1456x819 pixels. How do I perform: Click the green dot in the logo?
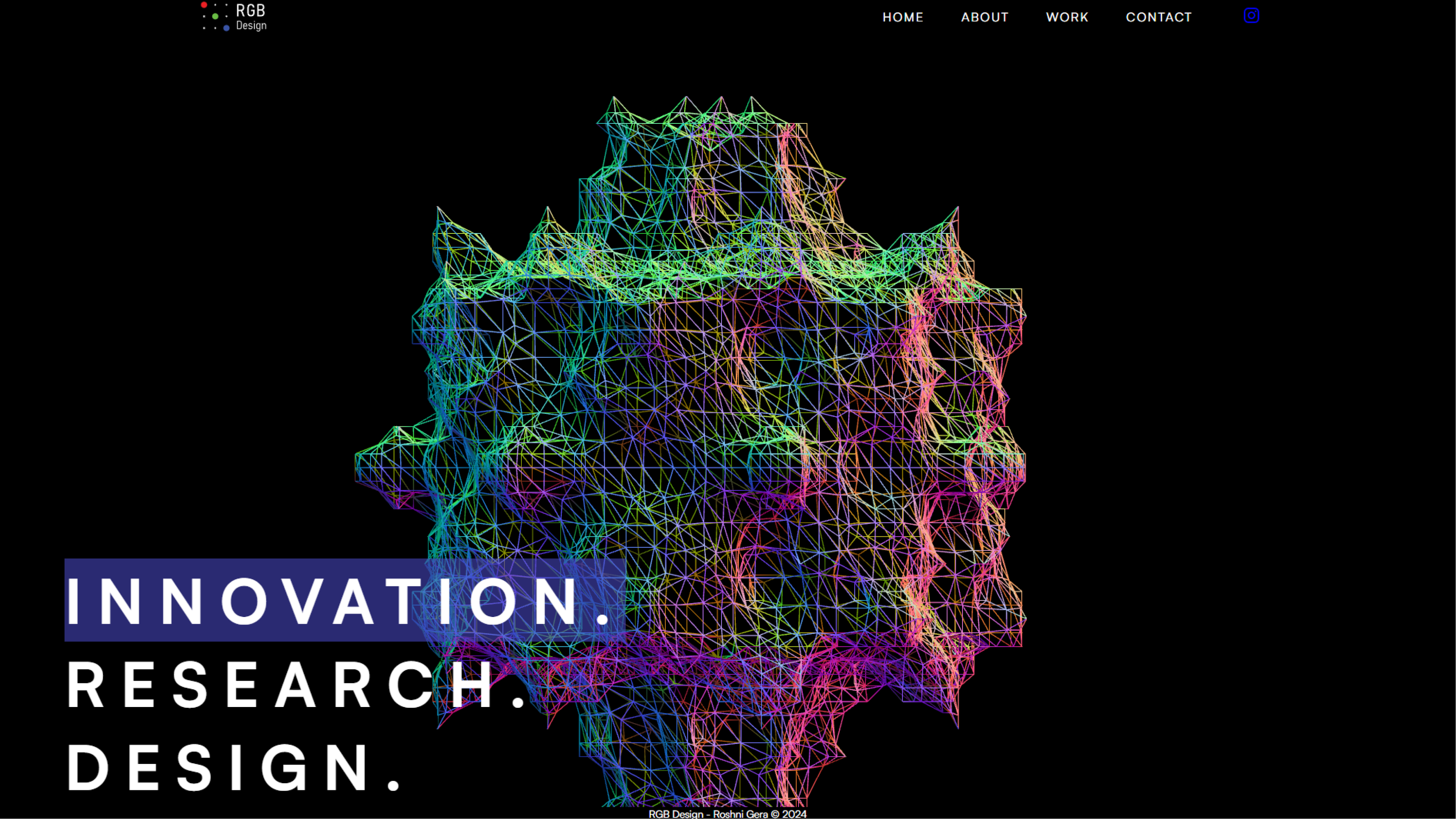(x=215, y=17)
